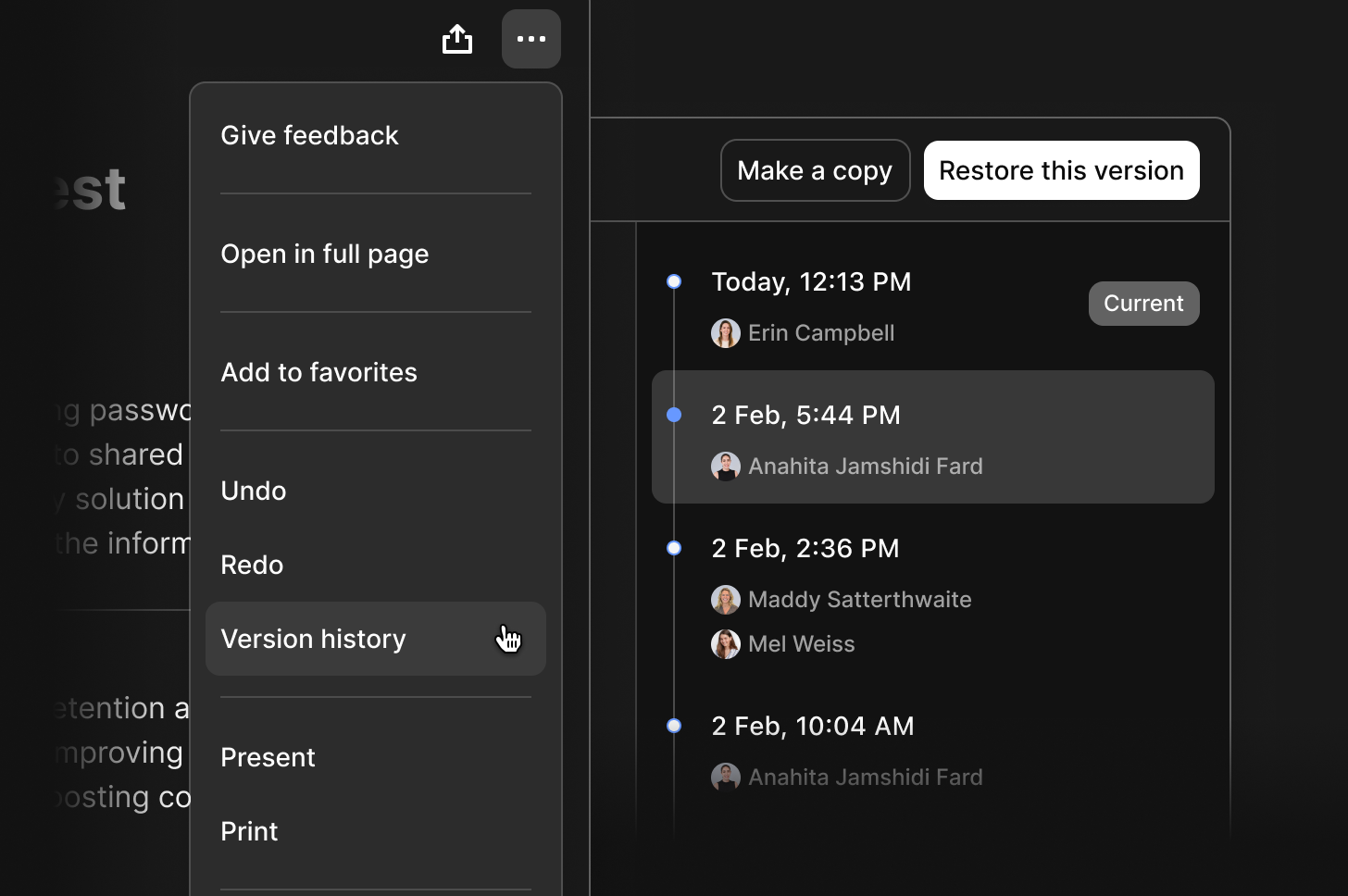Click timeline dot for Today, 12:13 PM
The image size is (1348, 896).
click(674, 281)
